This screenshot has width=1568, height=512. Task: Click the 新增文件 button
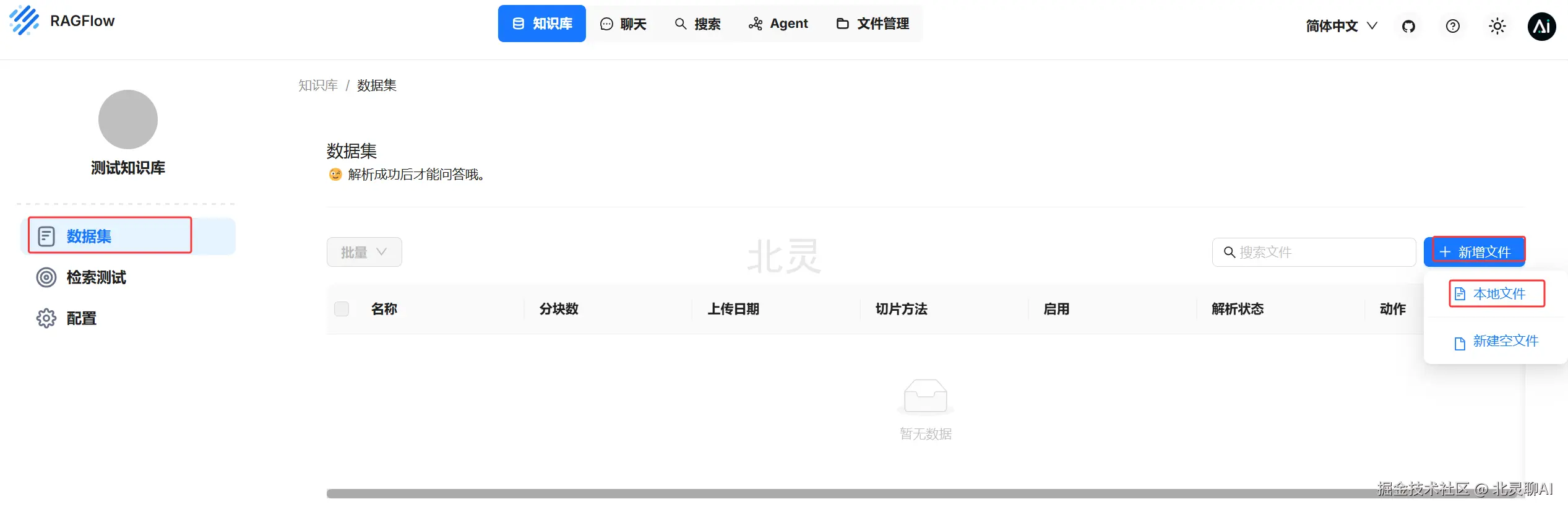click(x=1474, y=252)
